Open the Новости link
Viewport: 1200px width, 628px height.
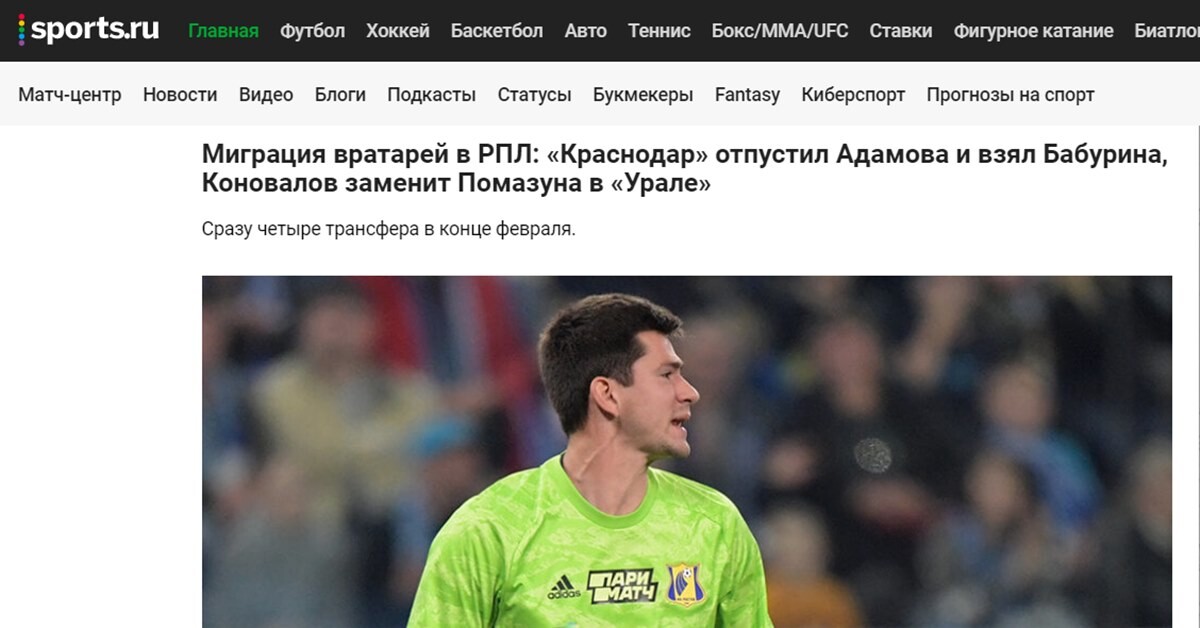coord(180,95)
